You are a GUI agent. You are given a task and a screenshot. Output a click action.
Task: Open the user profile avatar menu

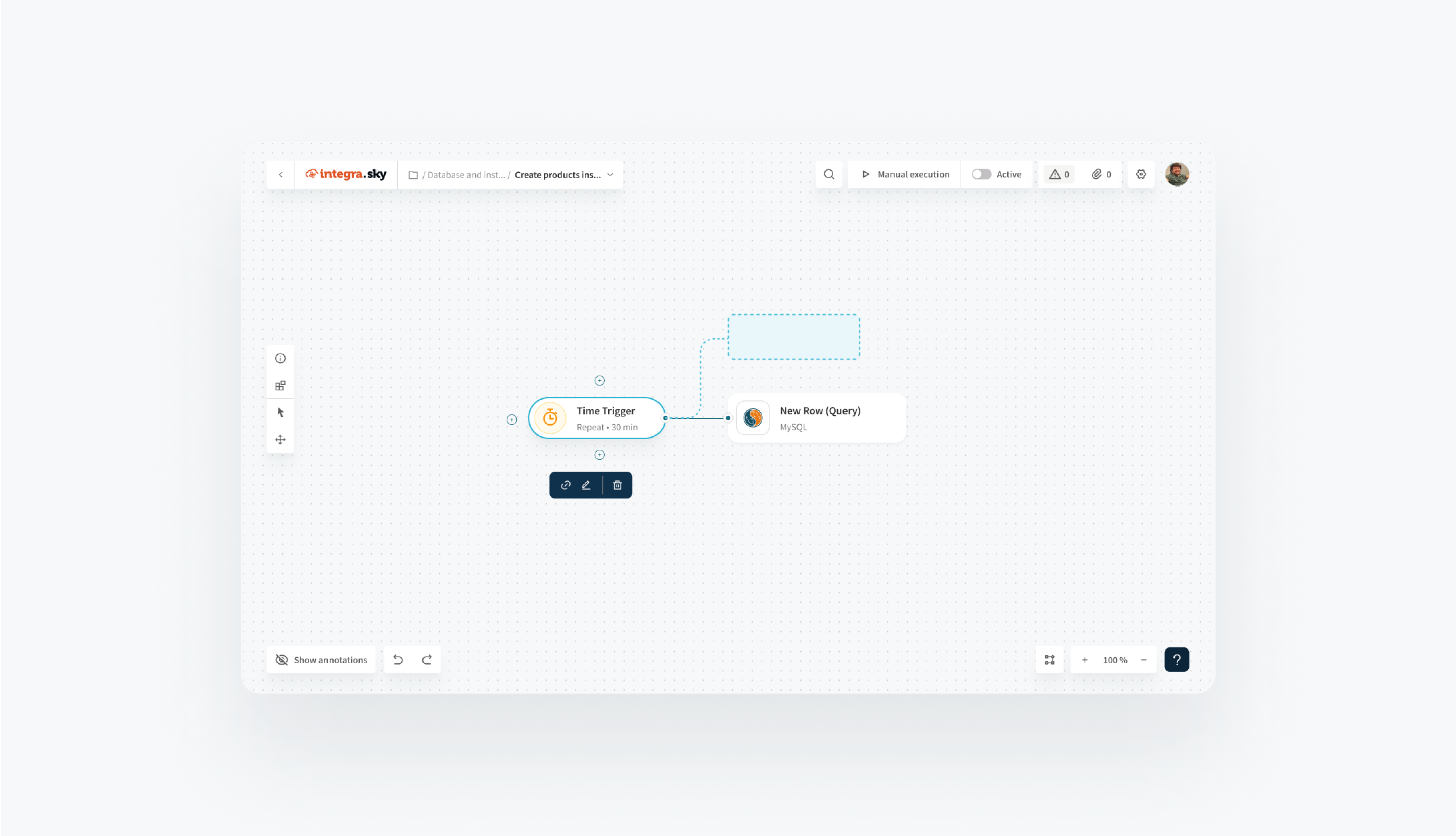1177,174
